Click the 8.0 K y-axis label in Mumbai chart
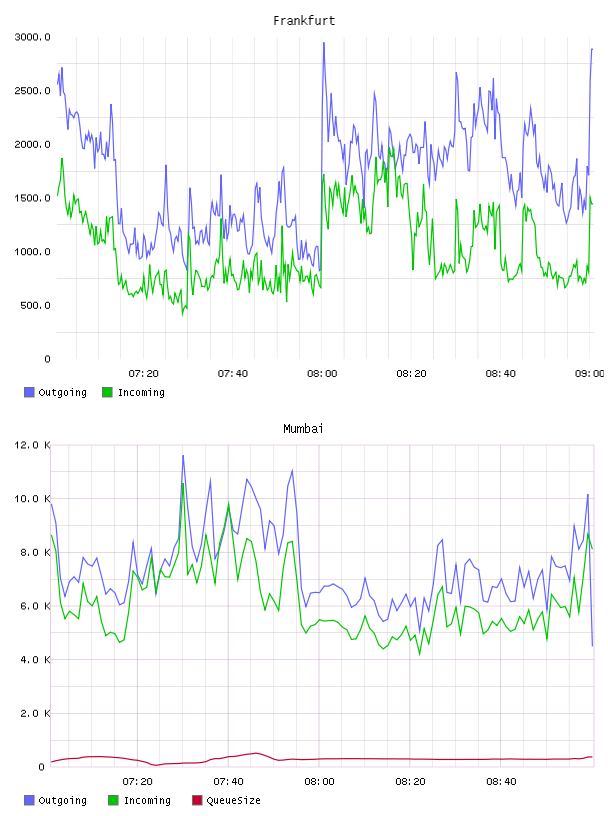The width and height of the screenshot is (608, 816). click(35, 552)
